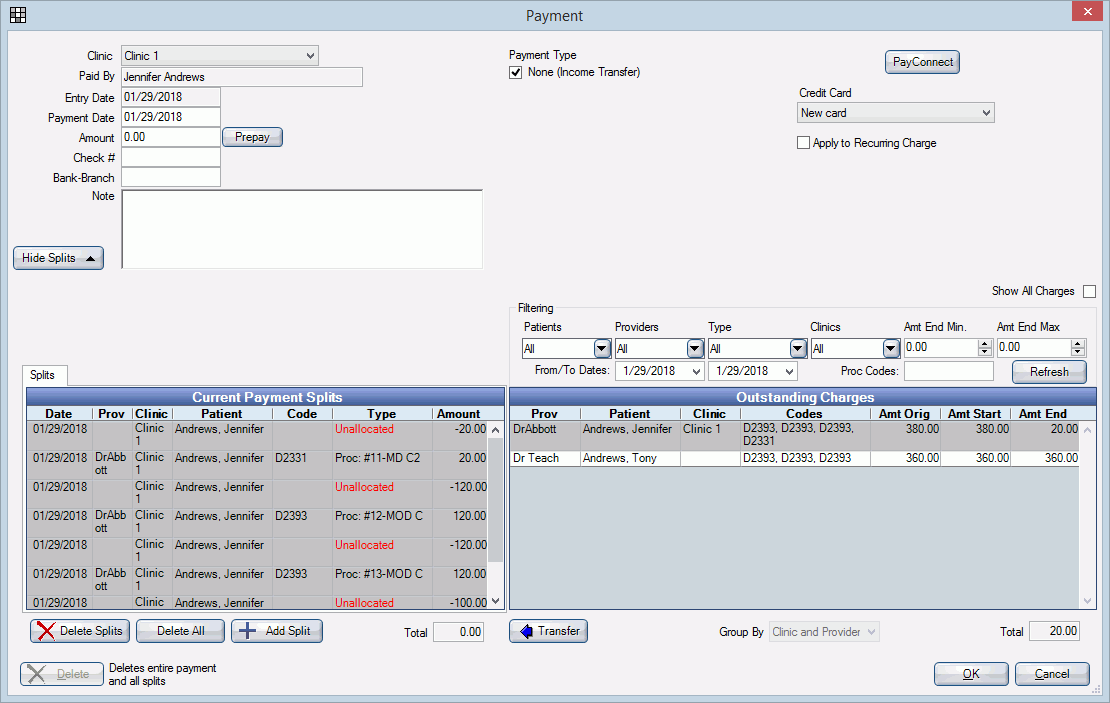Click into the Note text area
This screenshot has height=703, width=1110.
[x=302, y=229]
